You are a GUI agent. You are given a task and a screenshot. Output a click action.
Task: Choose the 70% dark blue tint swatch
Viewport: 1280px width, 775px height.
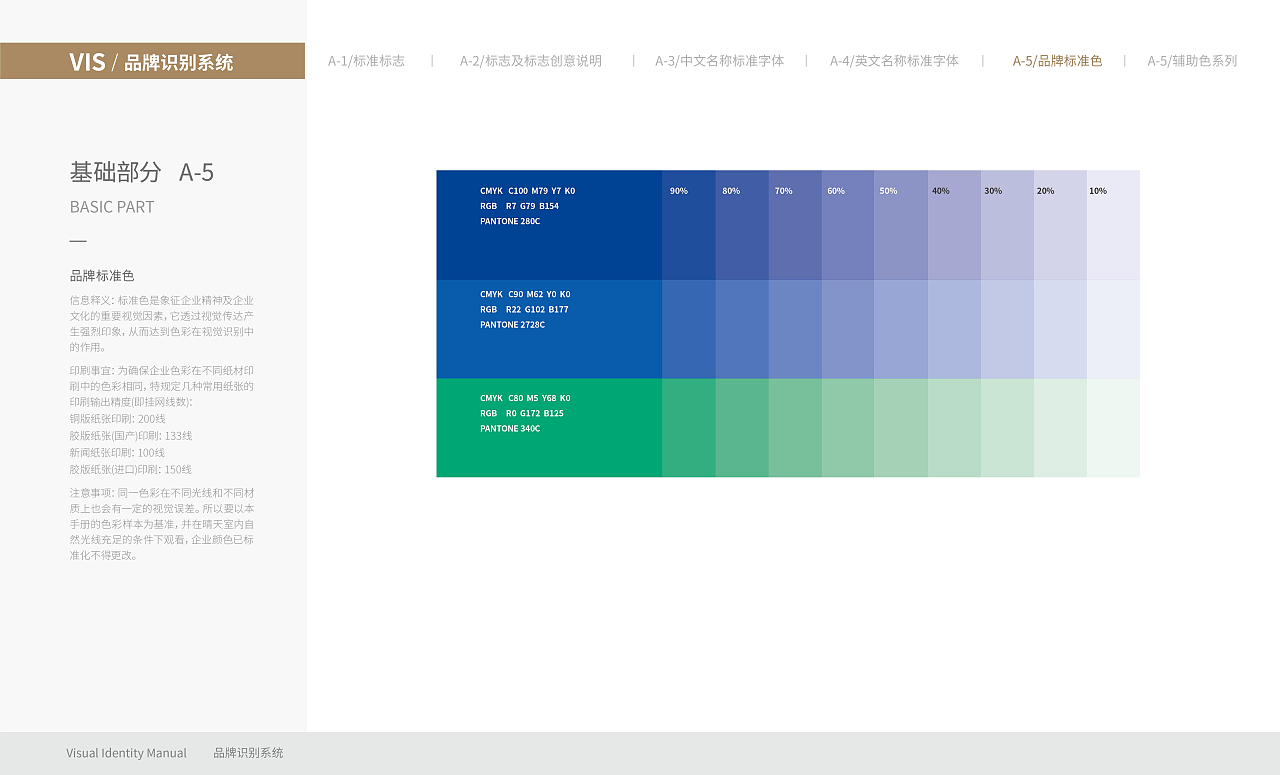[x=795, y=225]
